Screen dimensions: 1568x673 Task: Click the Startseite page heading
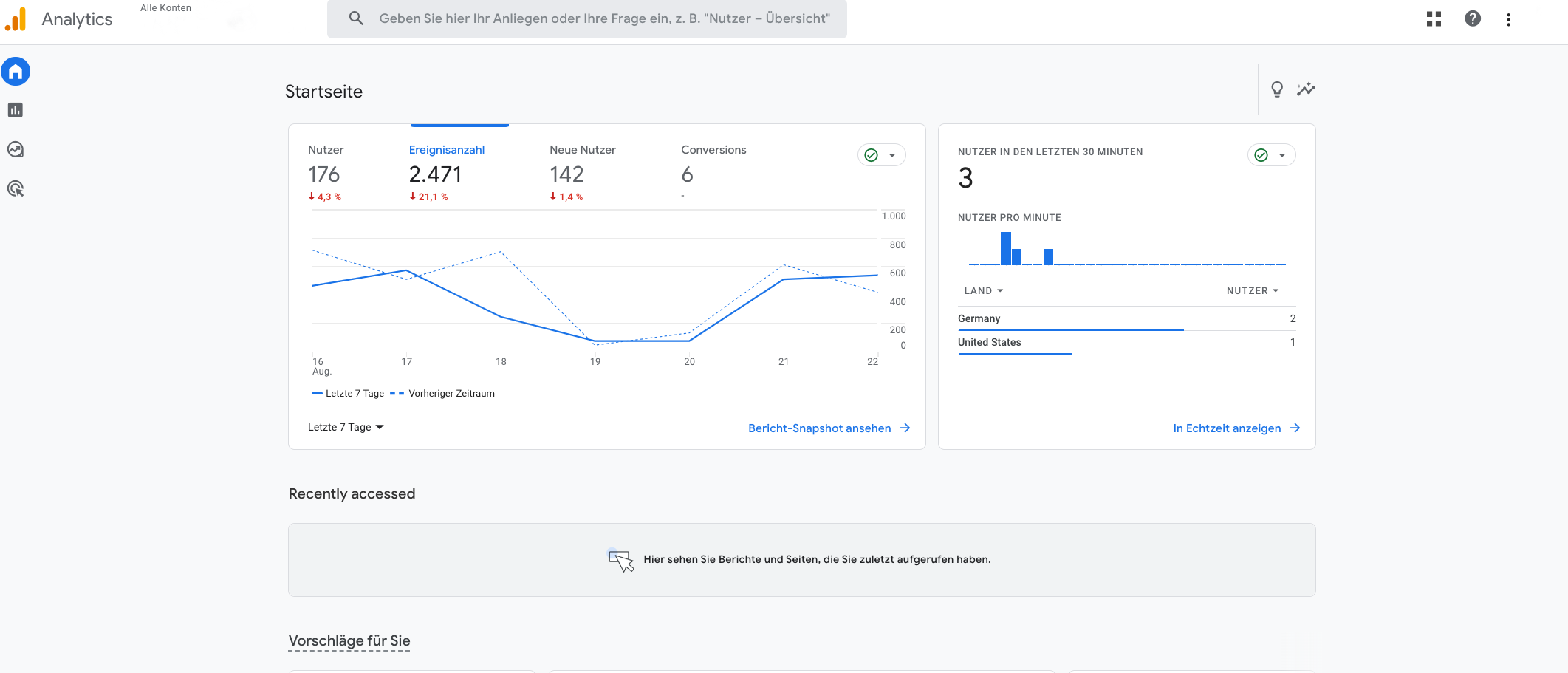coord(323,92)
